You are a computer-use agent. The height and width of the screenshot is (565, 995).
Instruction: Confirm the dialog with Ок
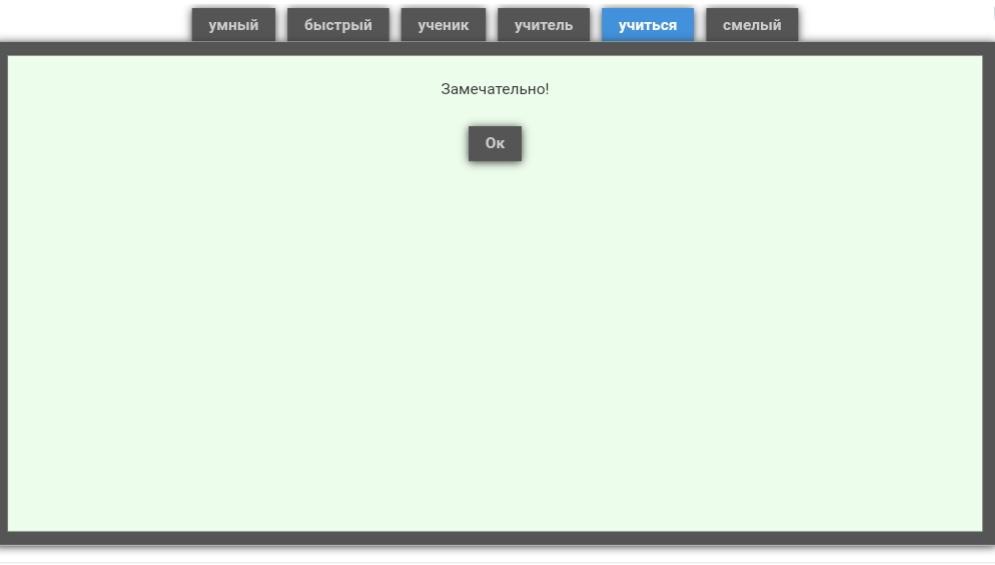pos(495,143)
